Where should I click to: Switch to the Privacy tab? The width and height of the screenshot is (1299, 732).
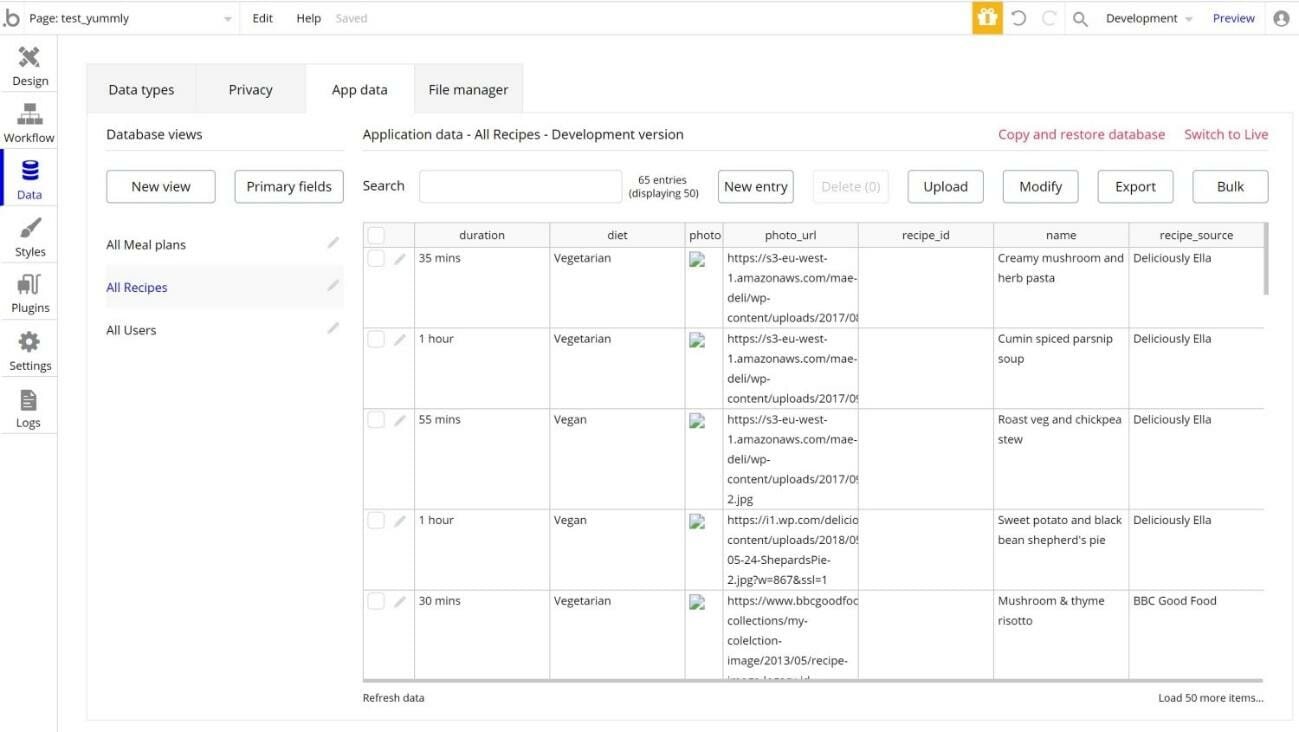pyautogui.click(x=250, y=90)
